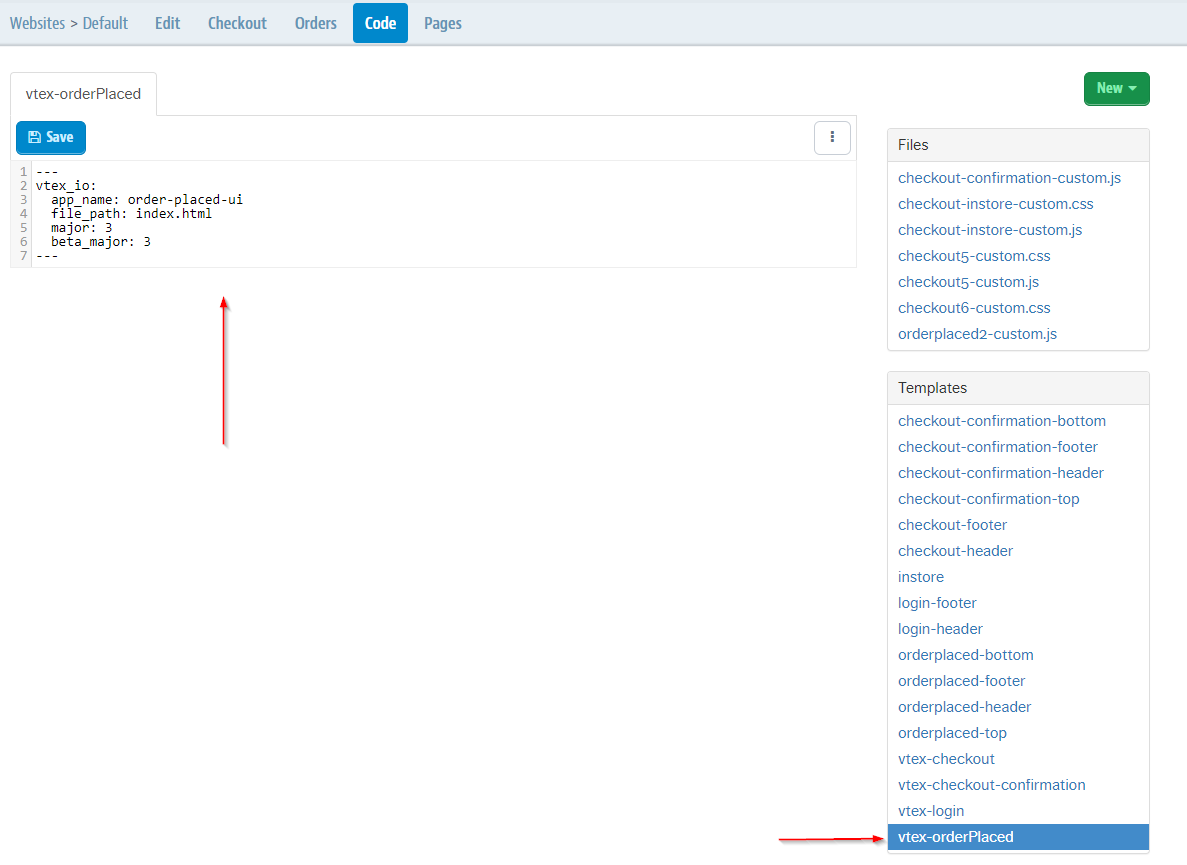Select the vtex-orderPlaced editor tab

[x=83, y=94]
